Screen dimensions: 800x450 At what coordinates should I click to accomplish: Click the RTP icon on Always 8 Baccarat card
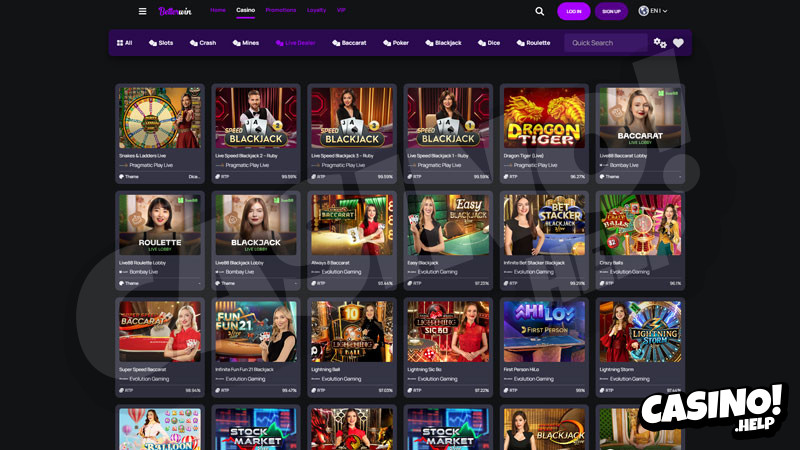314,284
